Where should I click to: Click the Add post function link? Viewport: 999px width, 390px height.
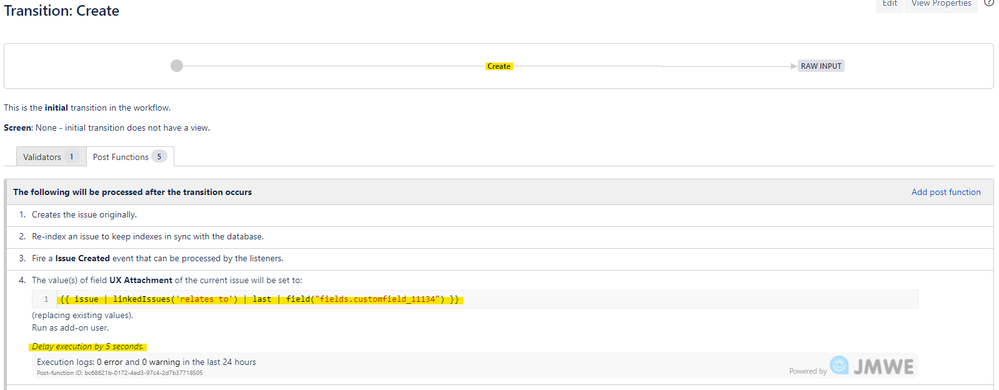click(945, 192)
